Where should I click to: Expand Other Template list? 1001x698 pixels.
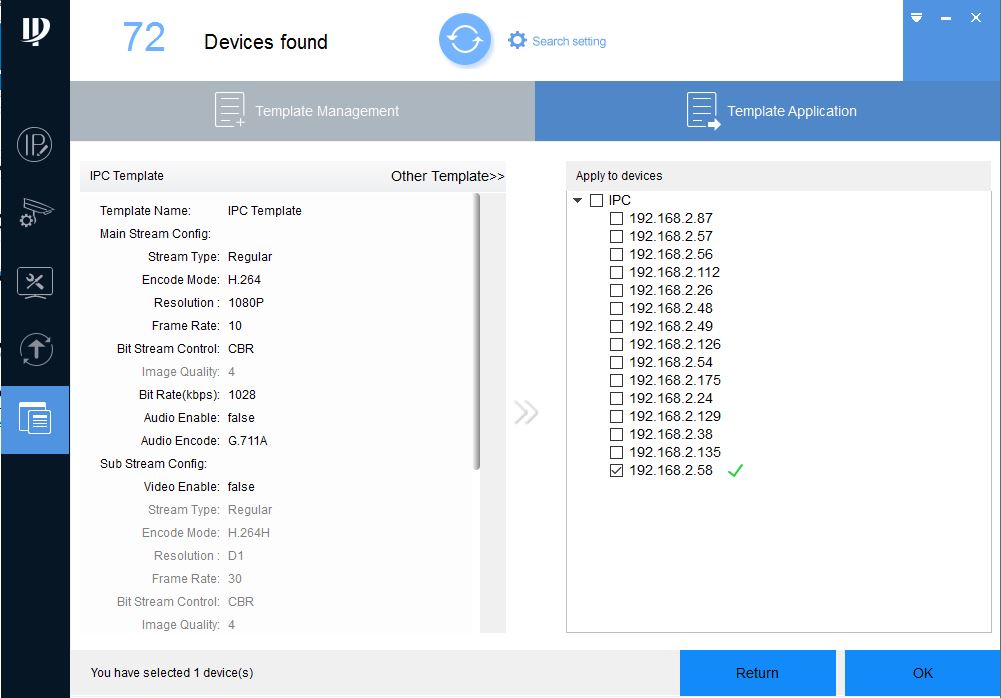pos(447,176)
